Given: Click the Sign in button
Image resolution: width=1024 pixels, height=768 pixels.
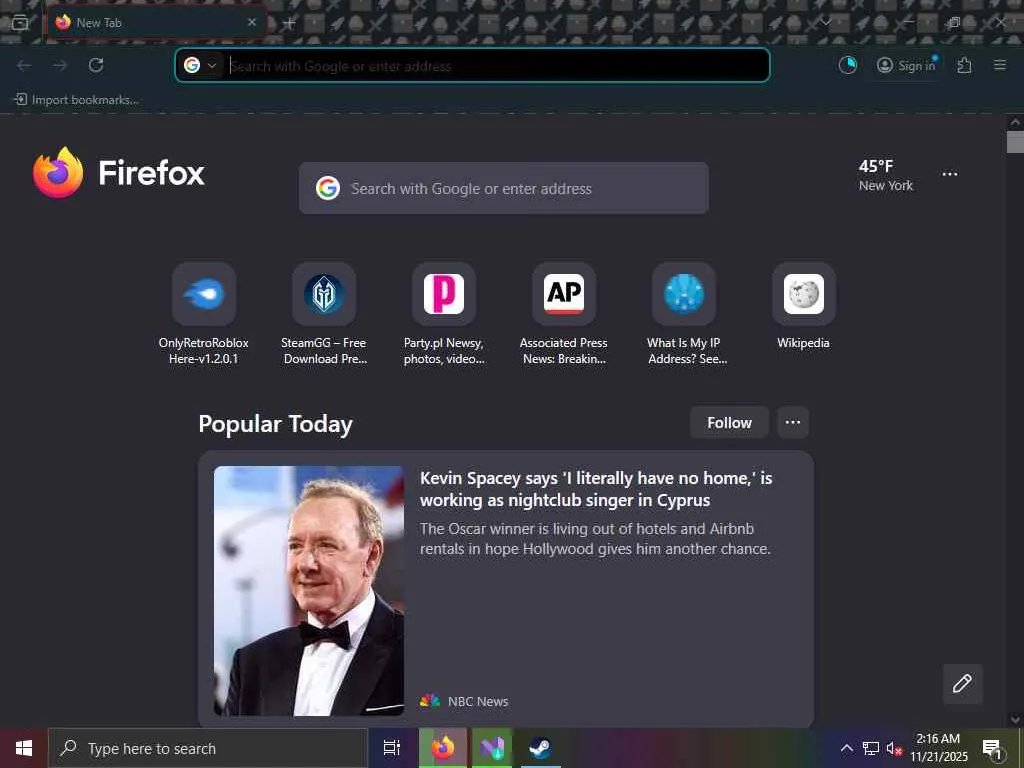Looking at the screenshot, I should coord(906,65).
